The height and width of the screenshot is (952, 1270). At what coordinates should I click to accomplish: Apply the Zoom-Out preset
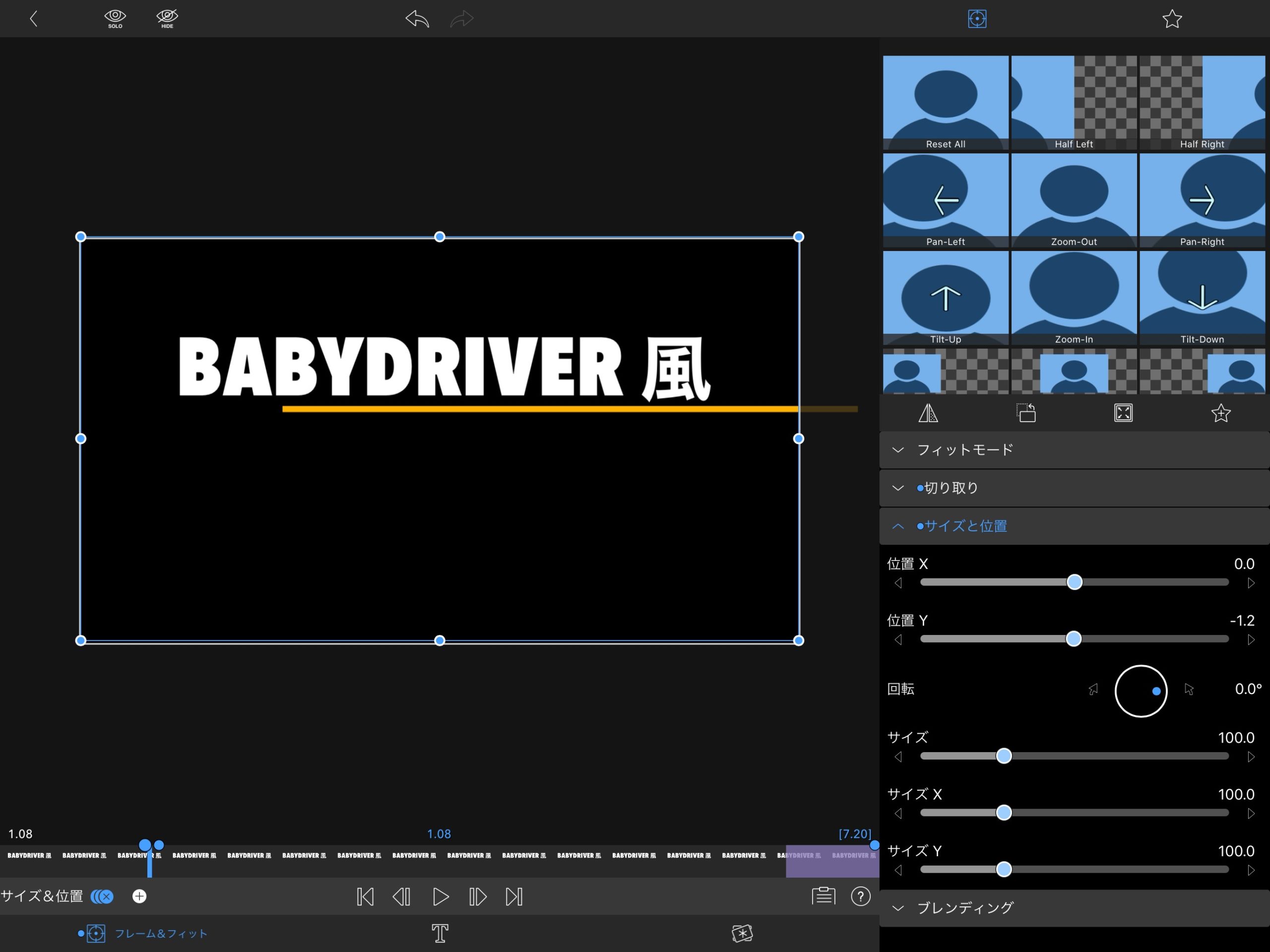pyautogui.click(x=1074, y=200)
